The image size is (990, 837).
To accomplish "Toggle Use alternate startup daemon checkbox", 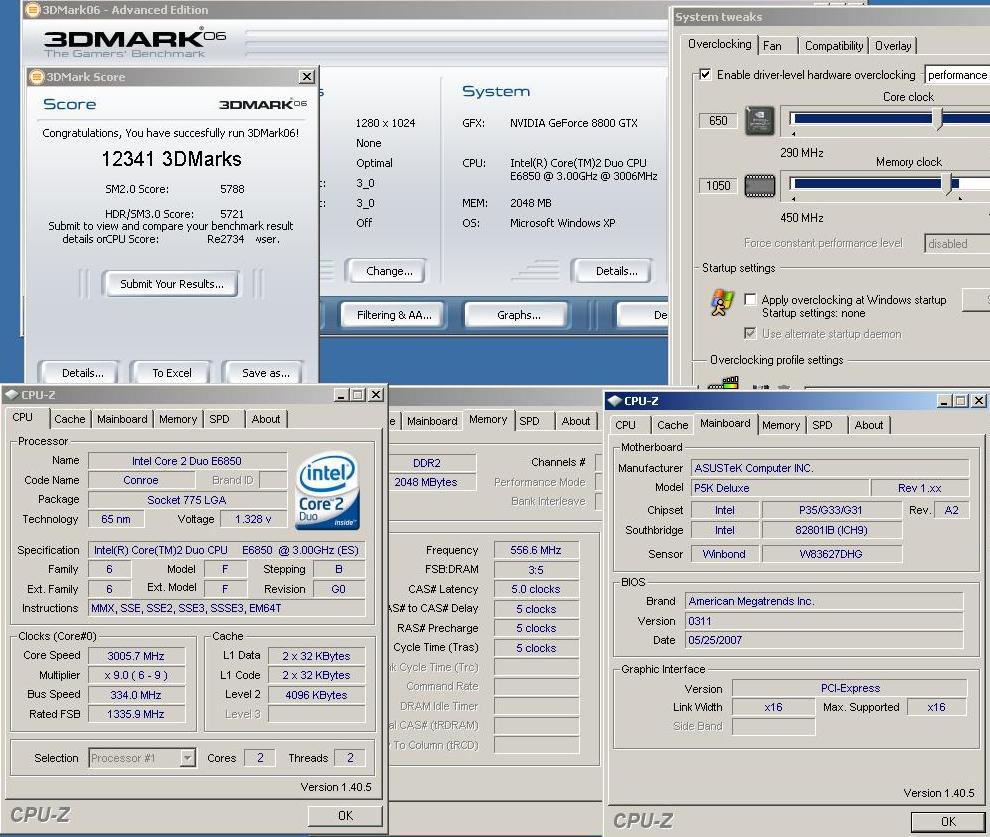I will point(750,333).
